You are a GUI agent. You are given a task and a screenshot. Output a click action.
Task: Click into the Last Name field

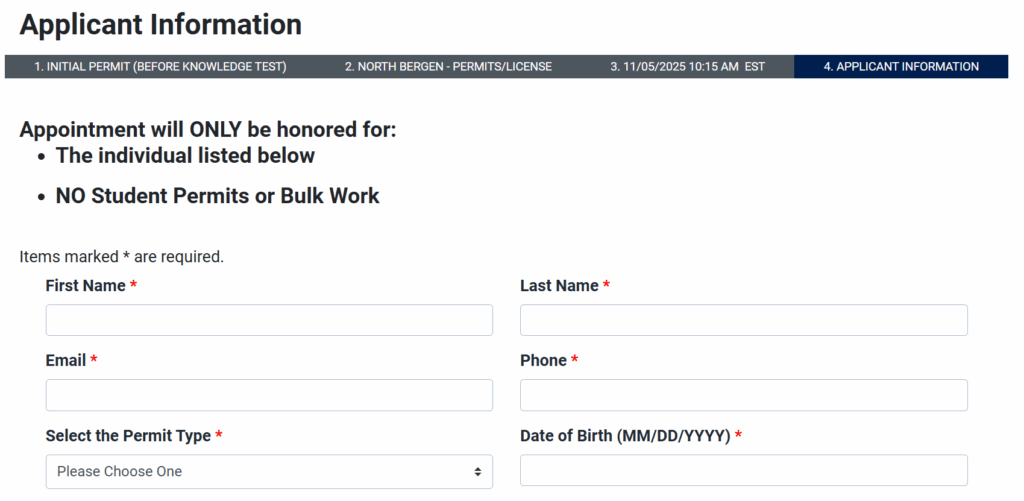(743, 320)
